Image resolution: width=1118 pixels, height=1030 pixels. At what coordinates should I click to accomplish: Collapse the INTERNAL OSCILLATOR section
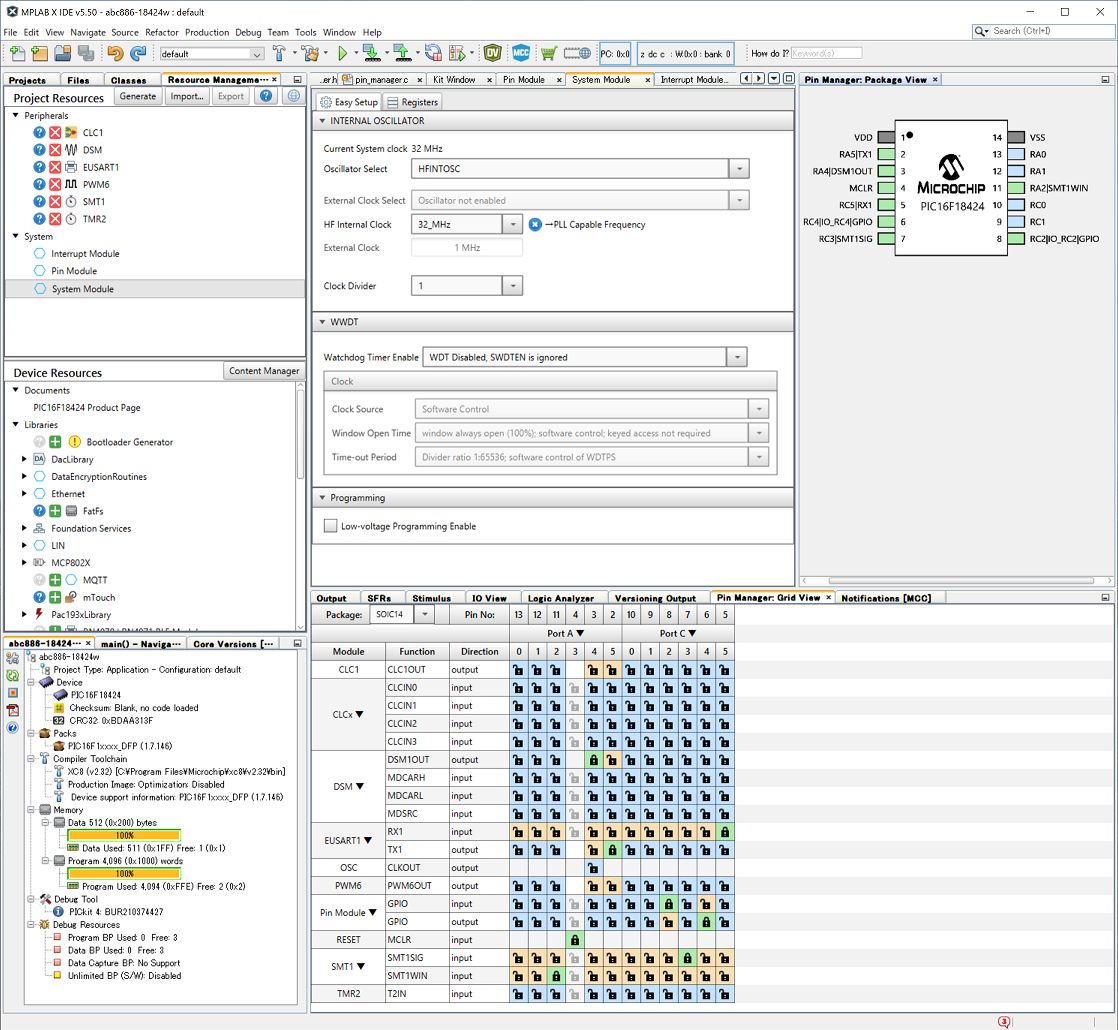tap(322, 121)
